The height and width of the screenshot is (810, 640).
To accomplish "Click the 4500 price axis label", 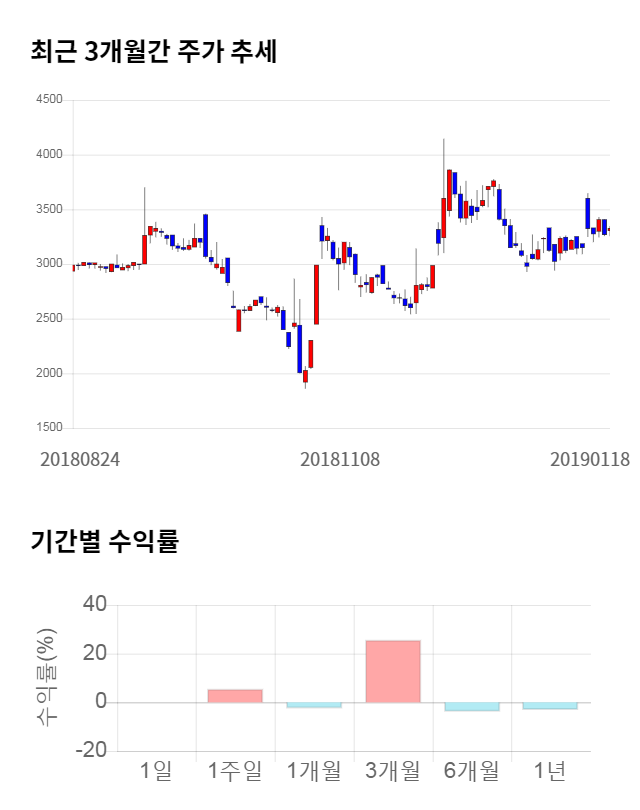I will [48, 100].
